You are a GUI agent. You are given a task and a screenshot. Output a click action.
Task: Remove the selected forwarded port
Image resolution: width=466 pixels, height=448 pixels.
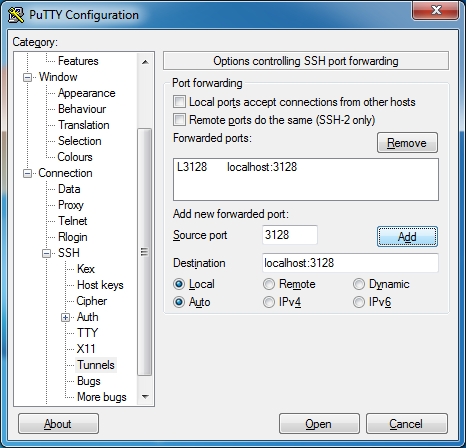pos(407,143)
